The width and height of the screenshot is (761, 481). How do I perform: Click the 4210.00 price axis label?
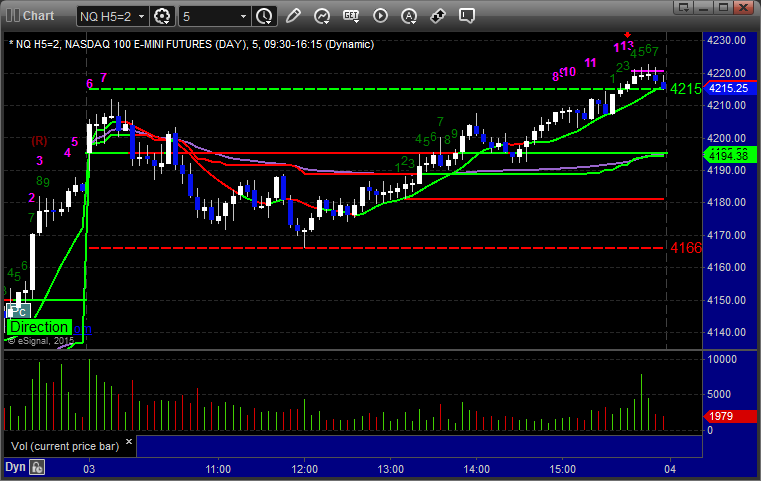pos(727,105)
